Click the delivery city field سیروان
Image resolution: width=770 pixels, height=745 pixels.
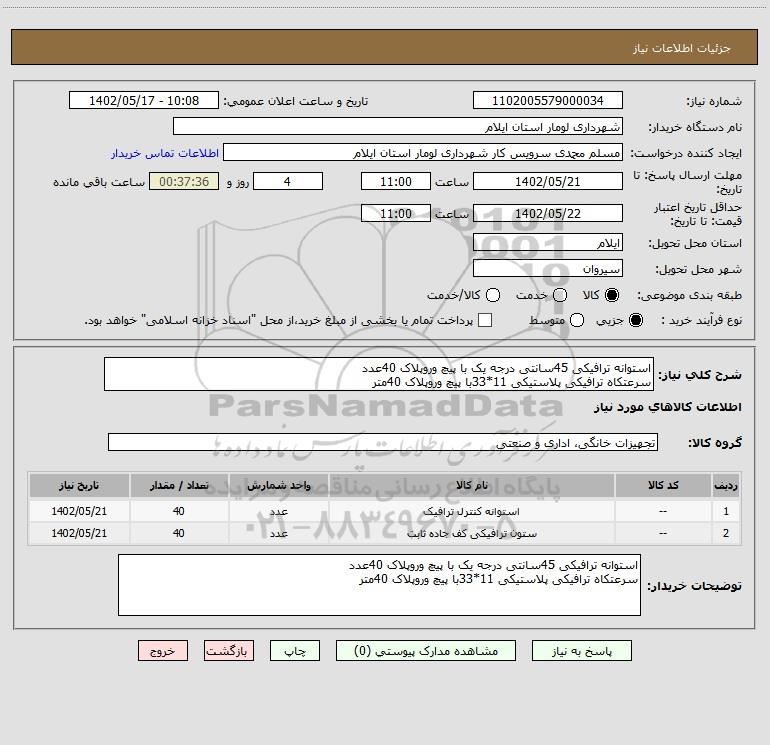pos(548,268)
